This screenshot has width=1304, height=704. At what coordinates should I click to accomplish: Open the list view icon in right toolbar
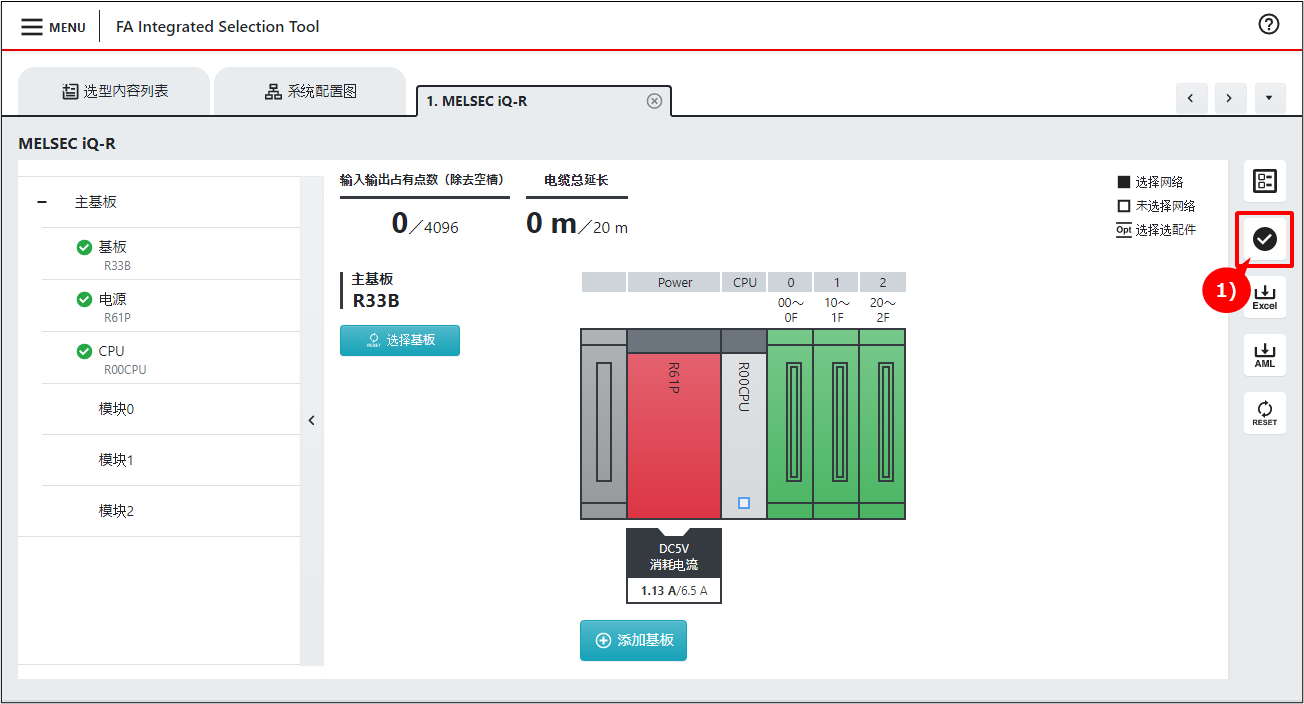coord(1264,181)
